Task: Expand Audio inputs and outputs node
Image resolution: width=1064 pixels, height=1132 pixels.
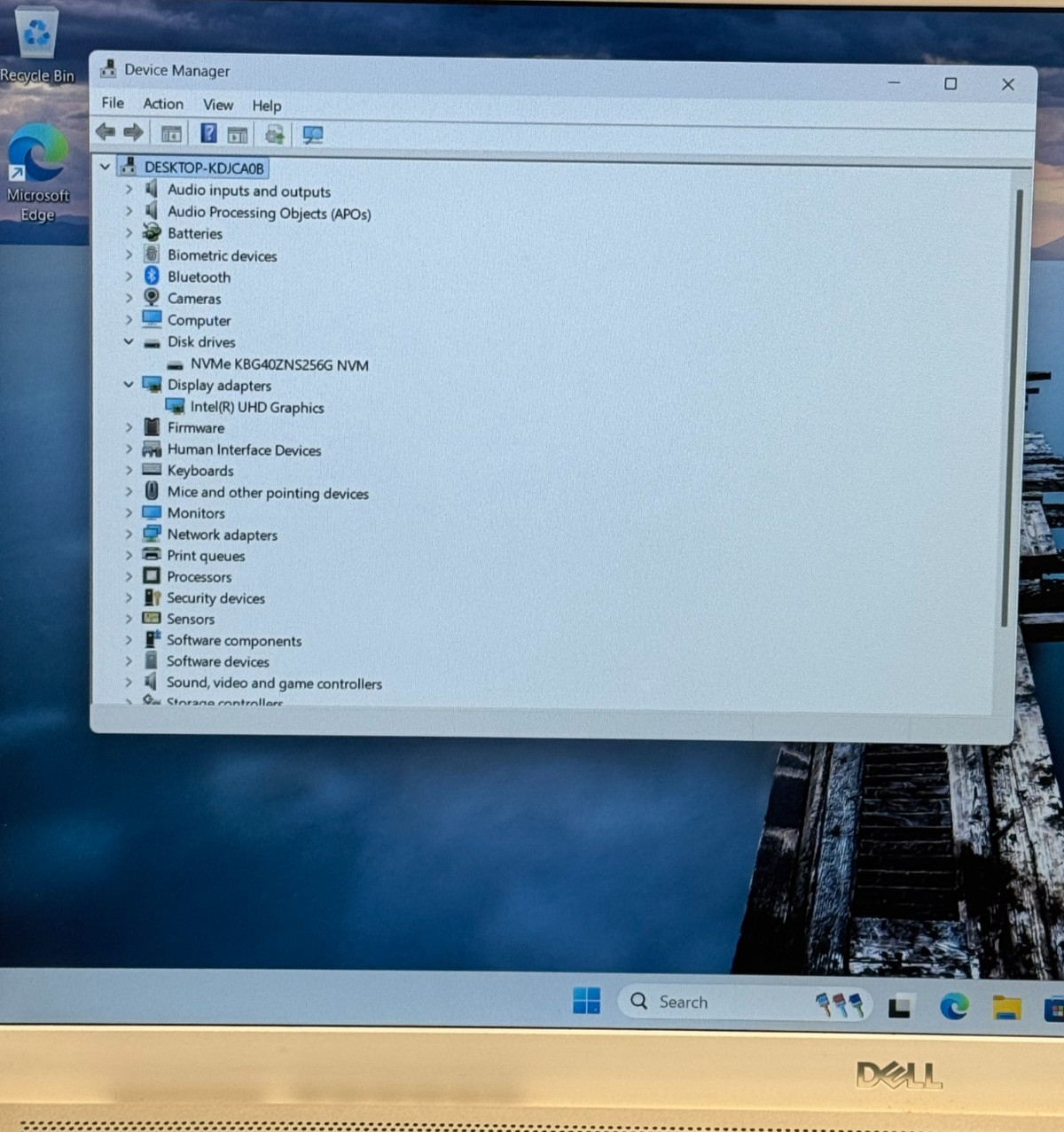Action: click(129, 189)
